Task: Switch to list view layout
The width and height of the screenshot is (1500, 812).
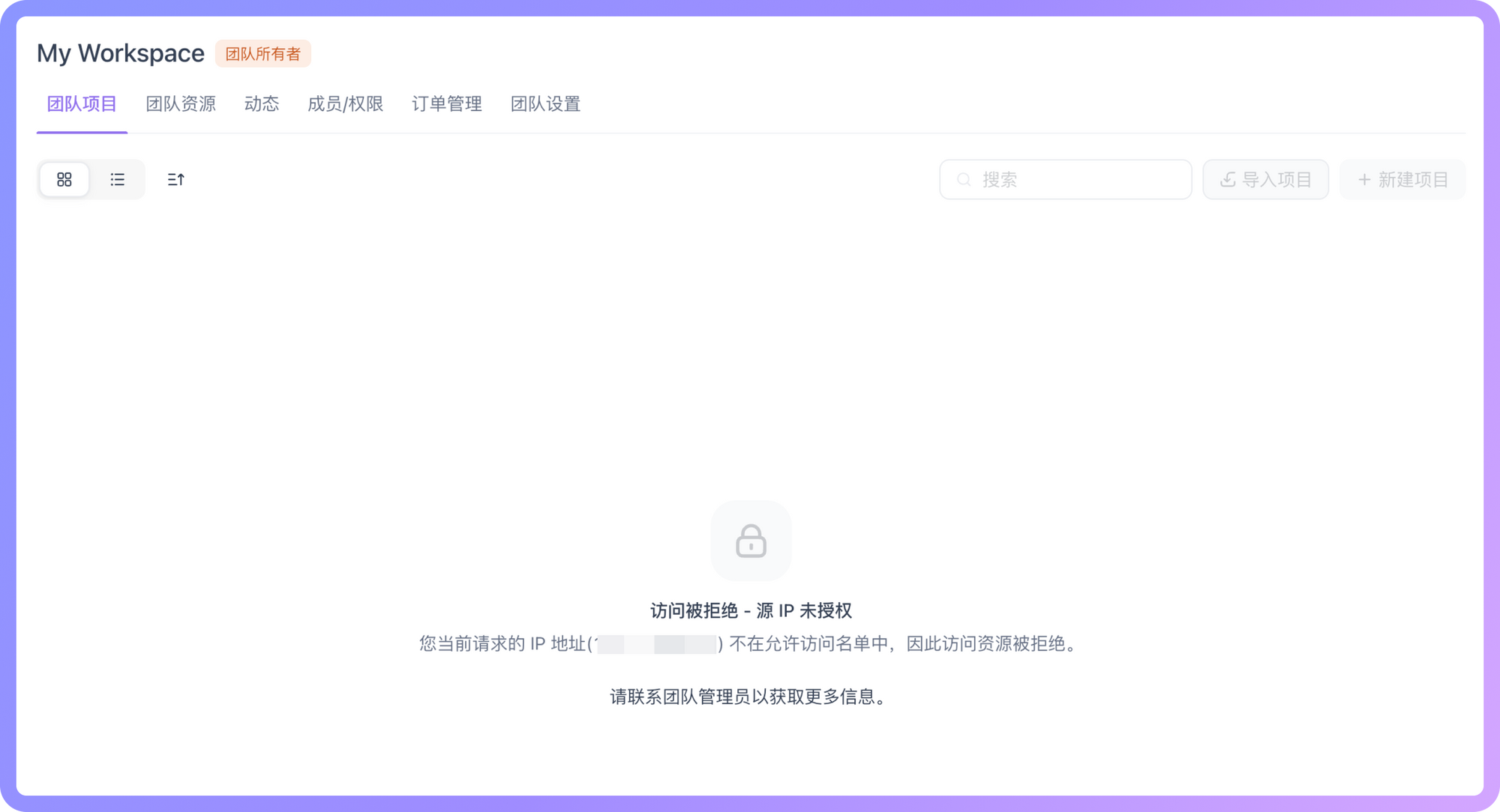Action: [x=118, y=179]
